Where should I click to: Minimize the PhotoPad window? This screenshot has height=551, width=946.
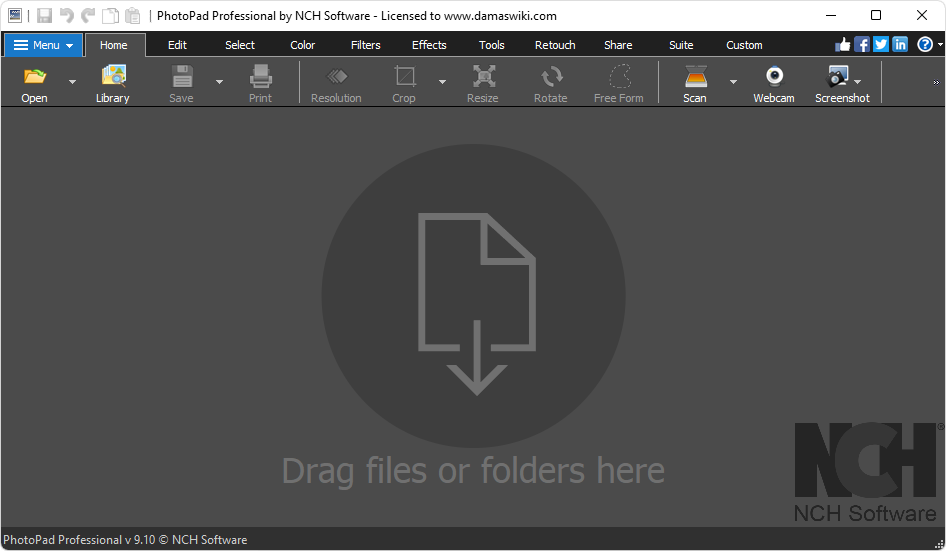click(831, 16)
